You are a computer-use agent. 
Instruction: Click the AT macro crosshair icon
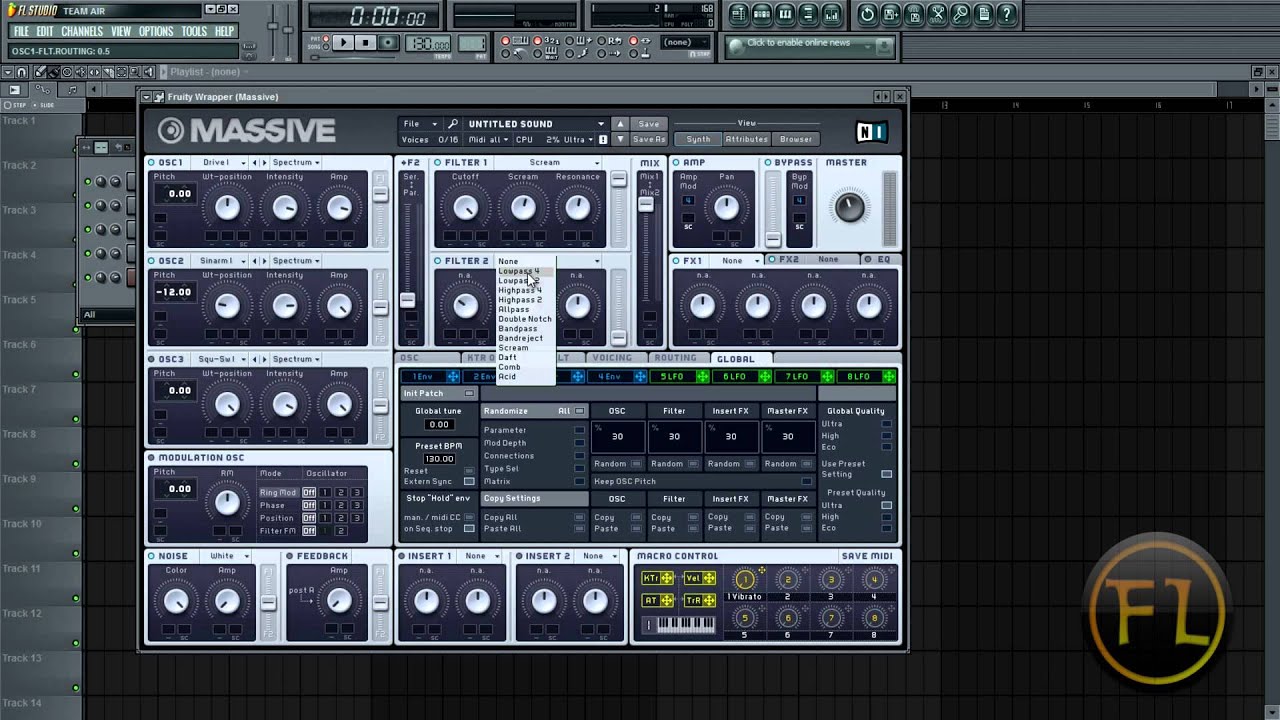[667, 600]
